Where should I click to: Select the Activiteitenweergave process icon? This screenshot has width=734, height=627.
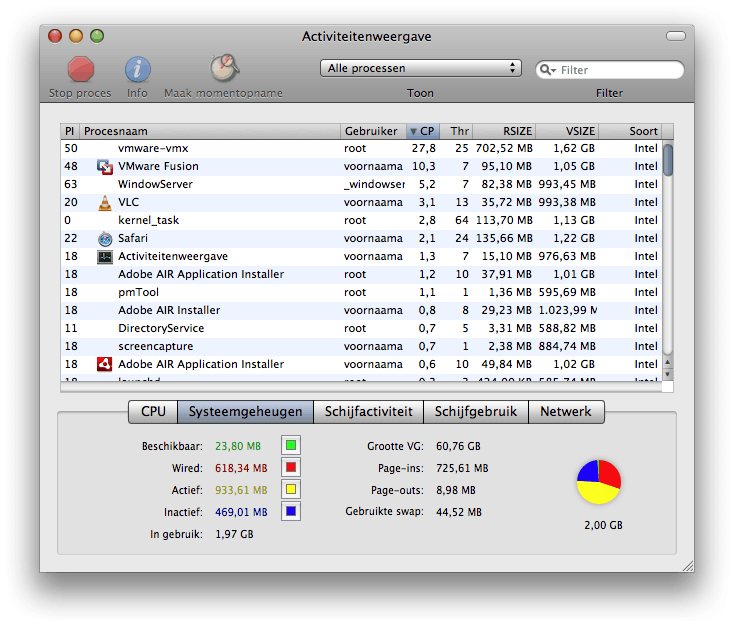(105, 257)
